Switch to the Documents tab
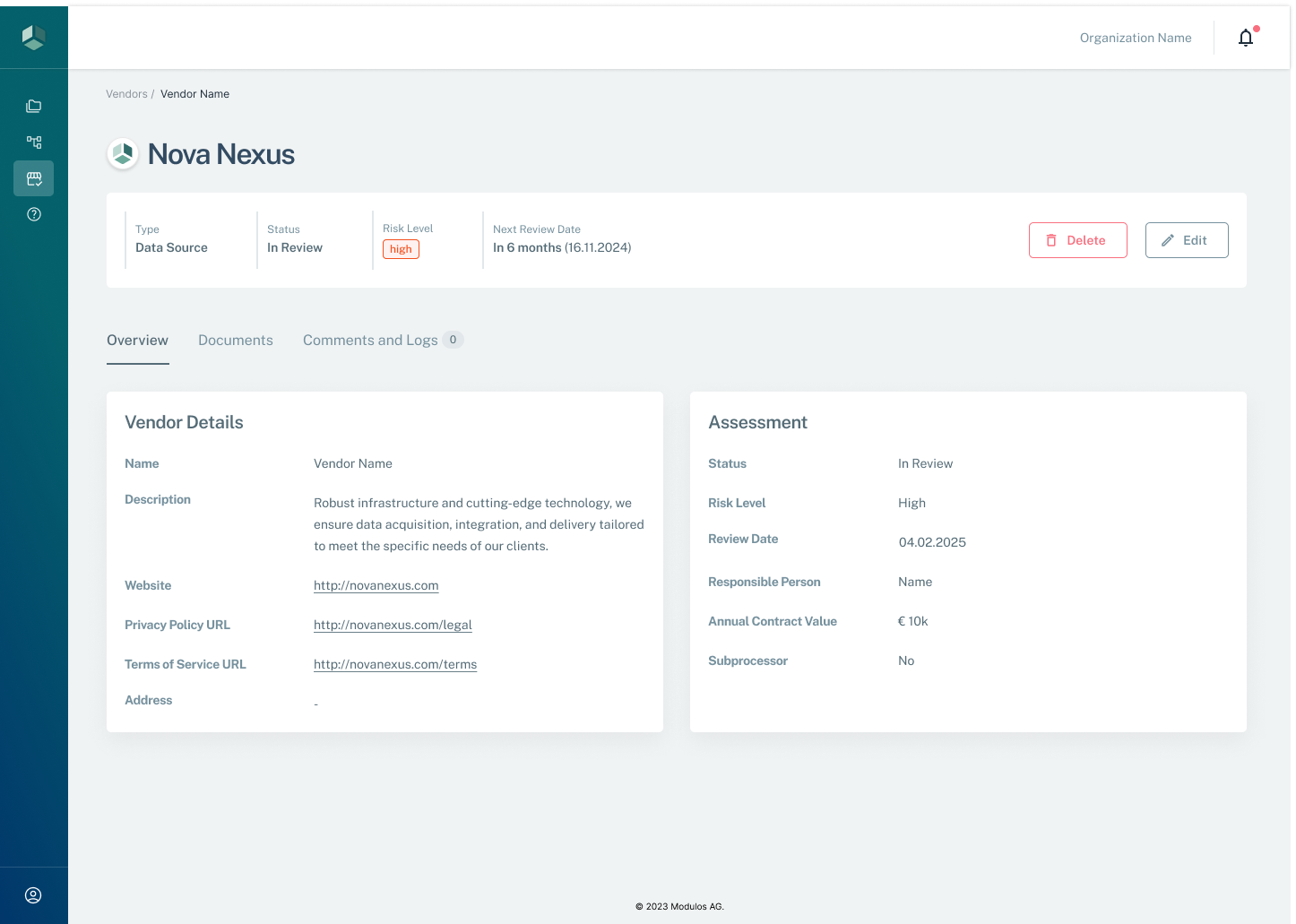 pyautogui.click(x=235, y=340)
